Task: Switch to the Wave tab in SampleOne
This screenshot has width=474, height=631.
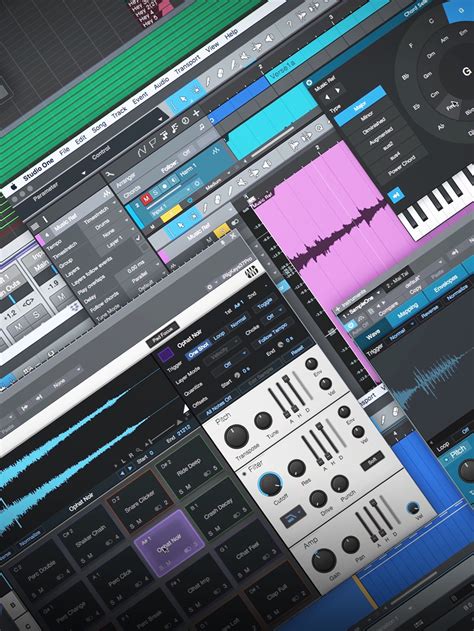Action: (x=372, y=335)
